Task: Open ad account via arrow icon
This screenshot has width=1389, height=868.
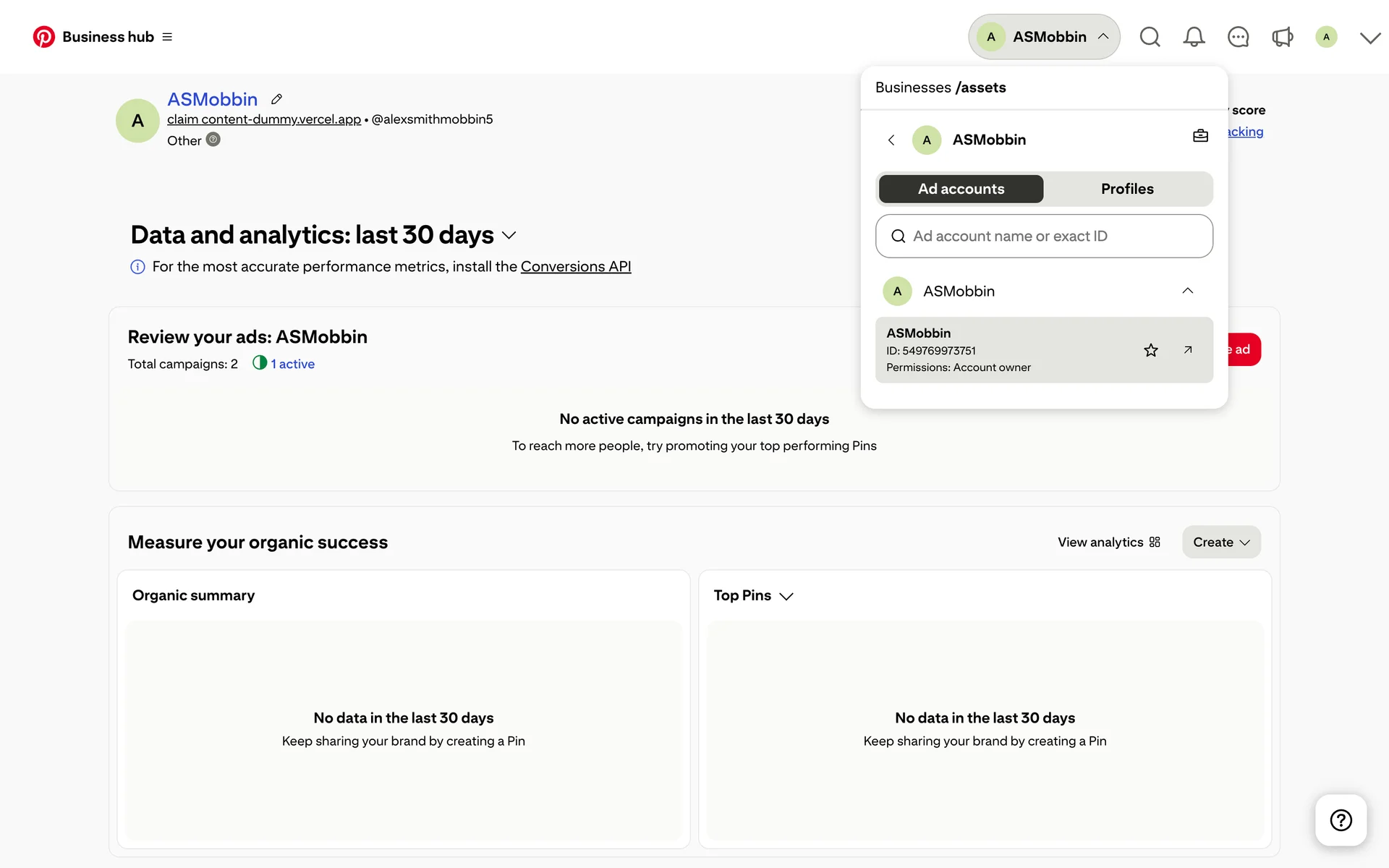Action: [1188, 350]
